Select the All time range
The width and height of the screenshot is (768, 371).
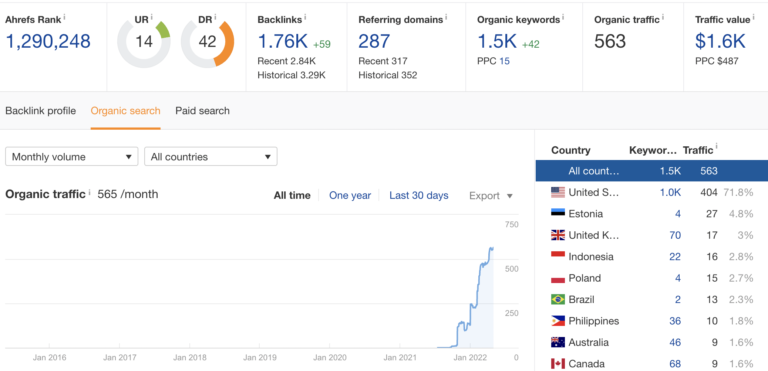click(292, 196)
